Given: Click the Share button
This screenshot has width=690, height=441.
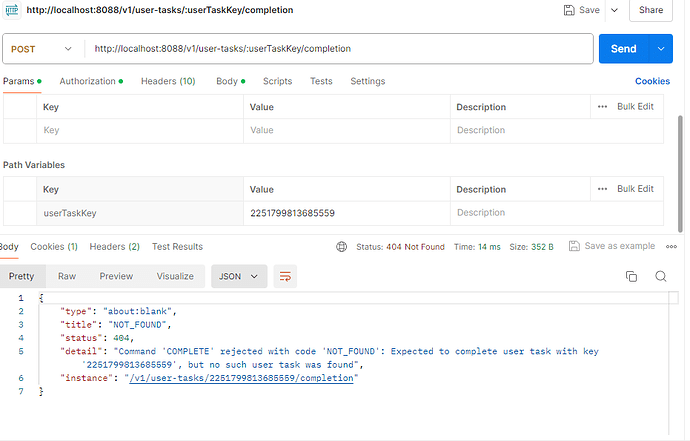Looking at the screenshot, I should pos(651,10).
